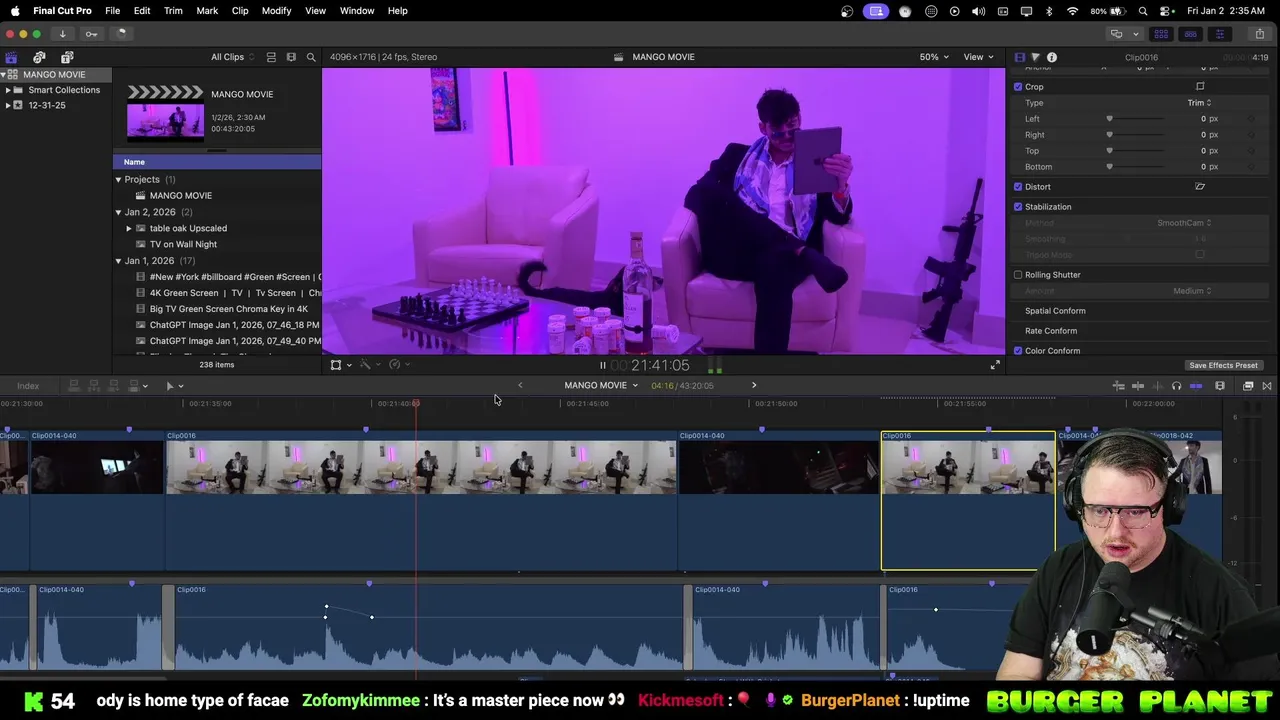Toggle audio skimming headphones icon

coord(1176,386)
